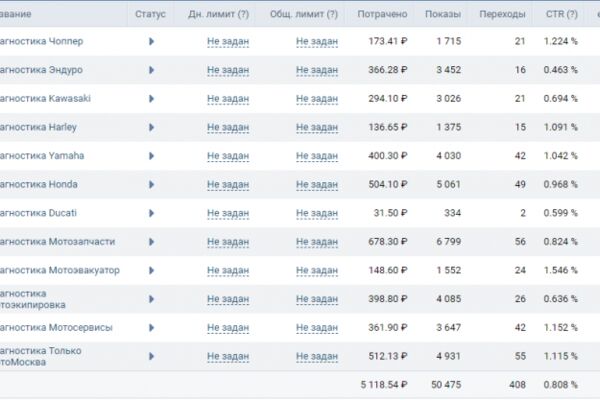Screen dimensions: 600x400
Task: Click the status play icon for Мотоэкипировка row
Action: [x=151, y=299]
